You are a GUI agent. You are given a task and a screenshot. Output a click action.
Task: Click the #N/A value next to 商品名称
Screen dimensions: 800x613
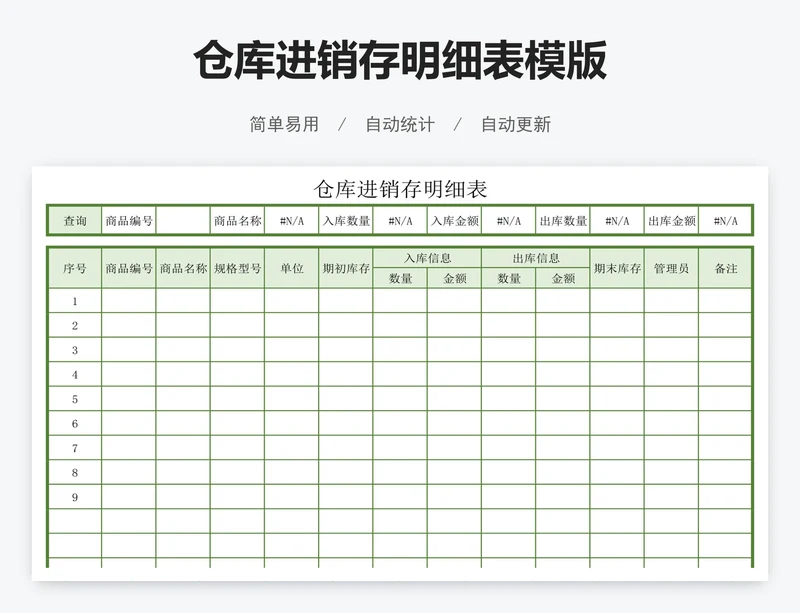coord(292,220)
